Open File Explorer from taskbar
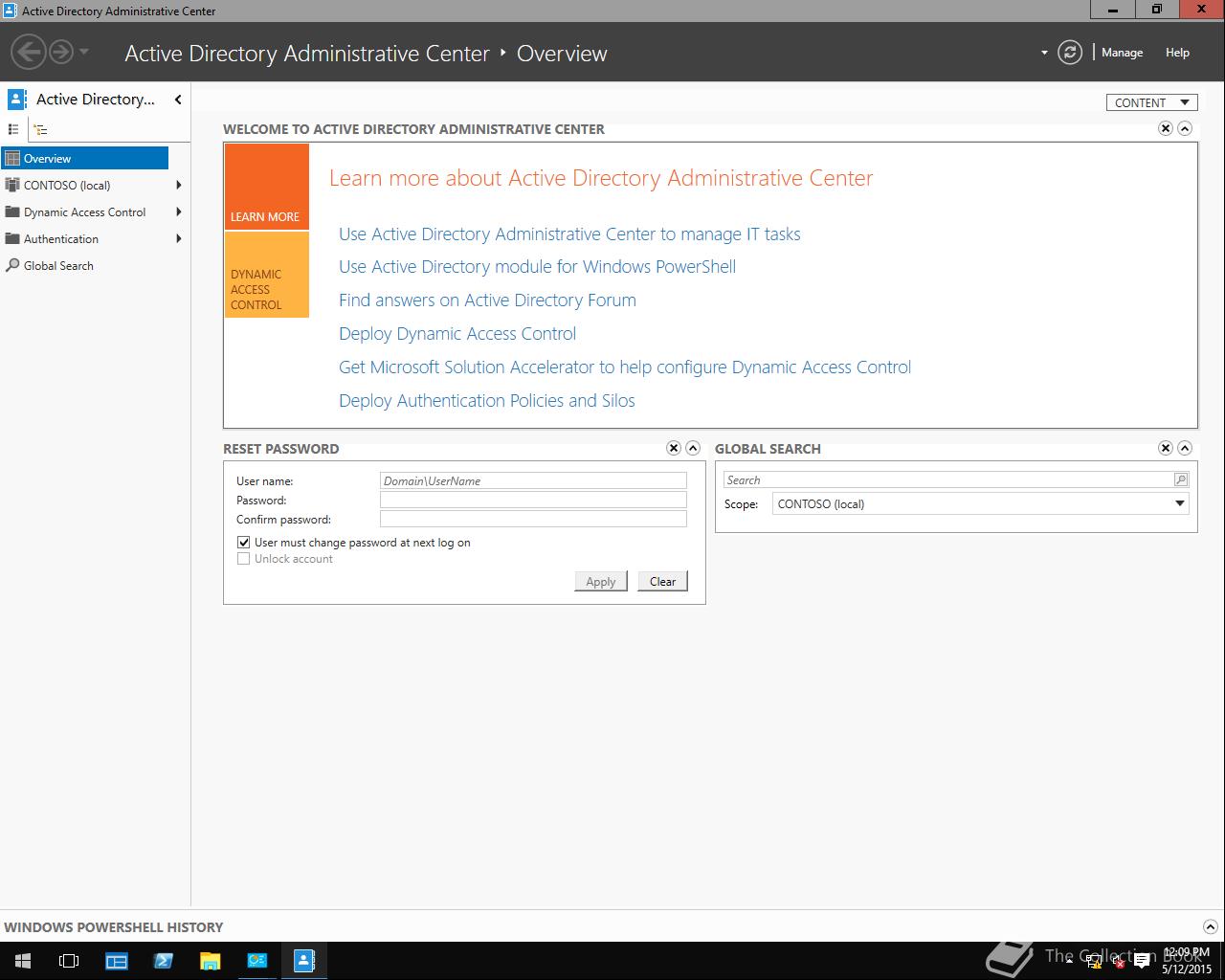 (x=211, y=961)
